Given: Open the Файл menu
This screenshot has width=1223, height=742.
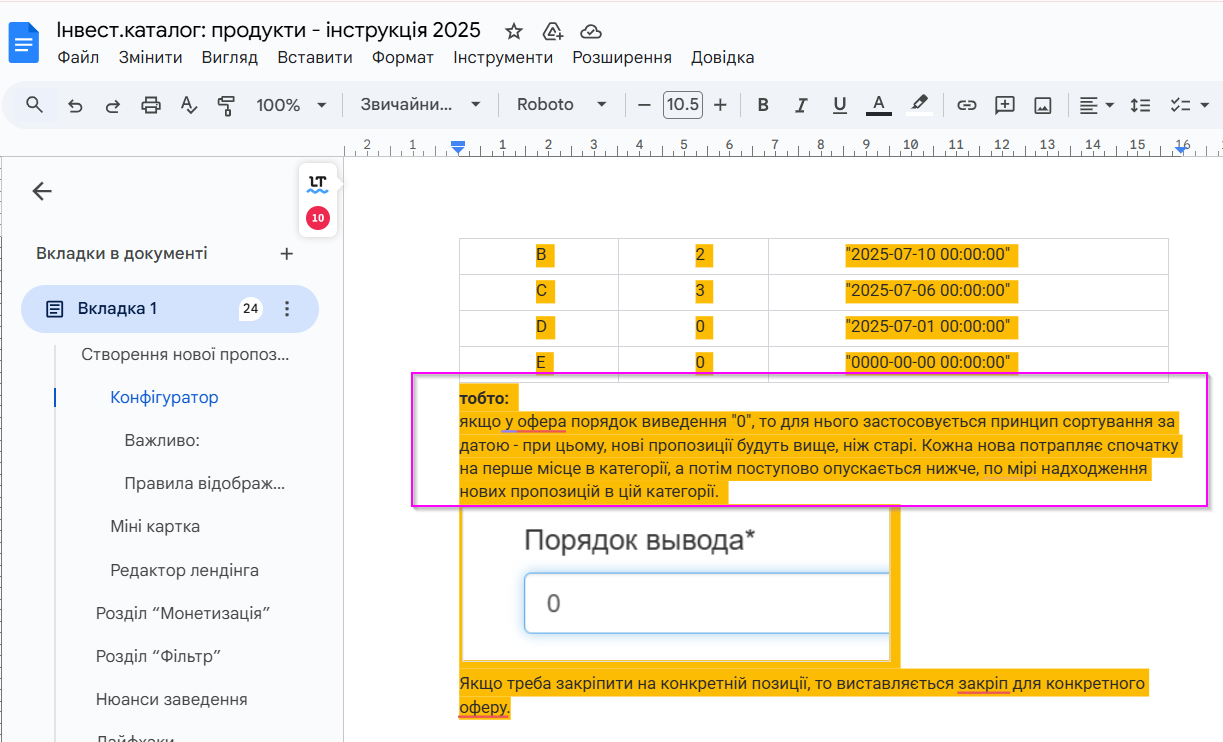Looking at the screenshot, I should coord(78,57).
